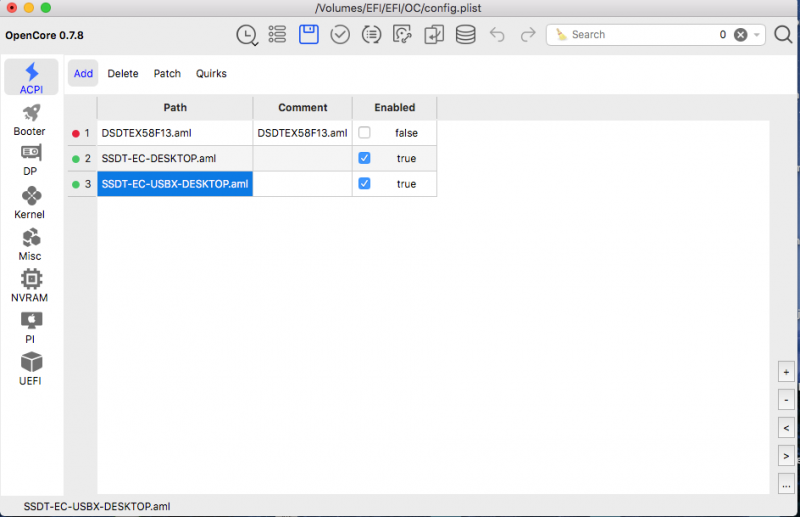Click the export/import document toolbar icon

click(x=434, y=35)
